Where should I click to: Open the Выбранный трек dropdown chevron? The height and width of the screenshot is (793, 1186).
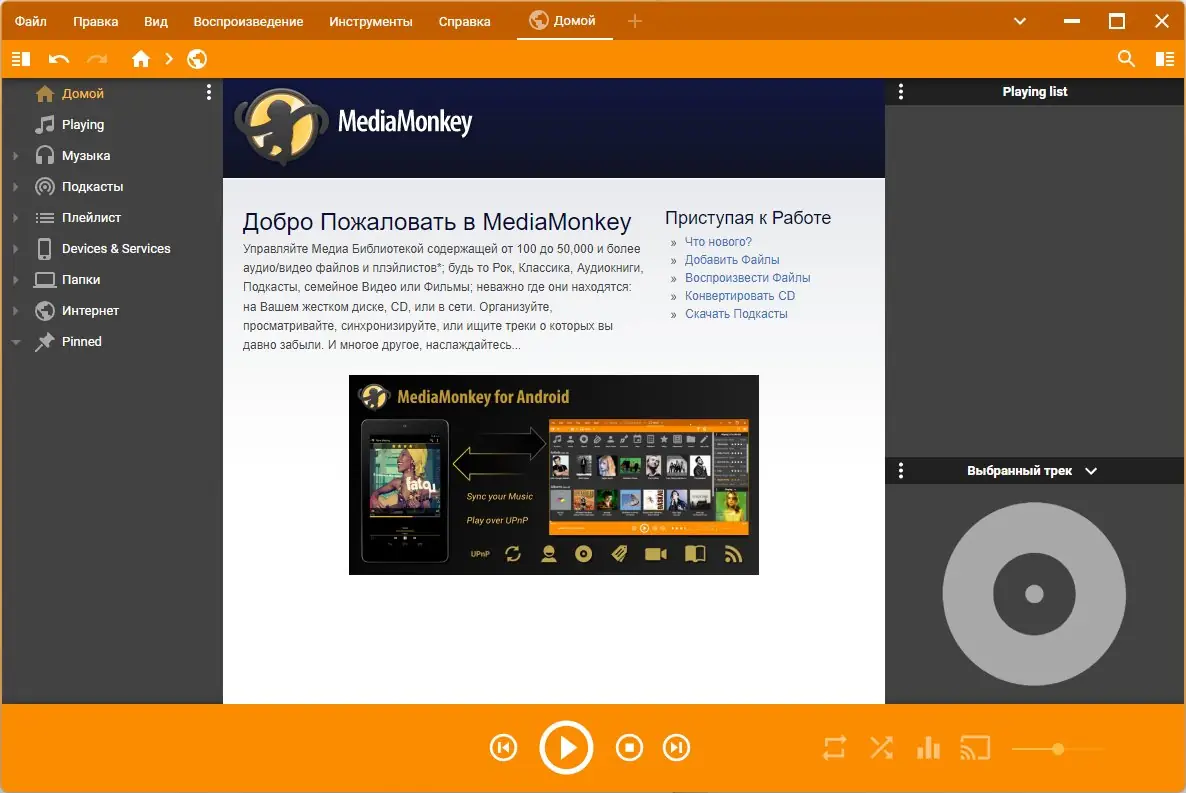coord(1091,471)
